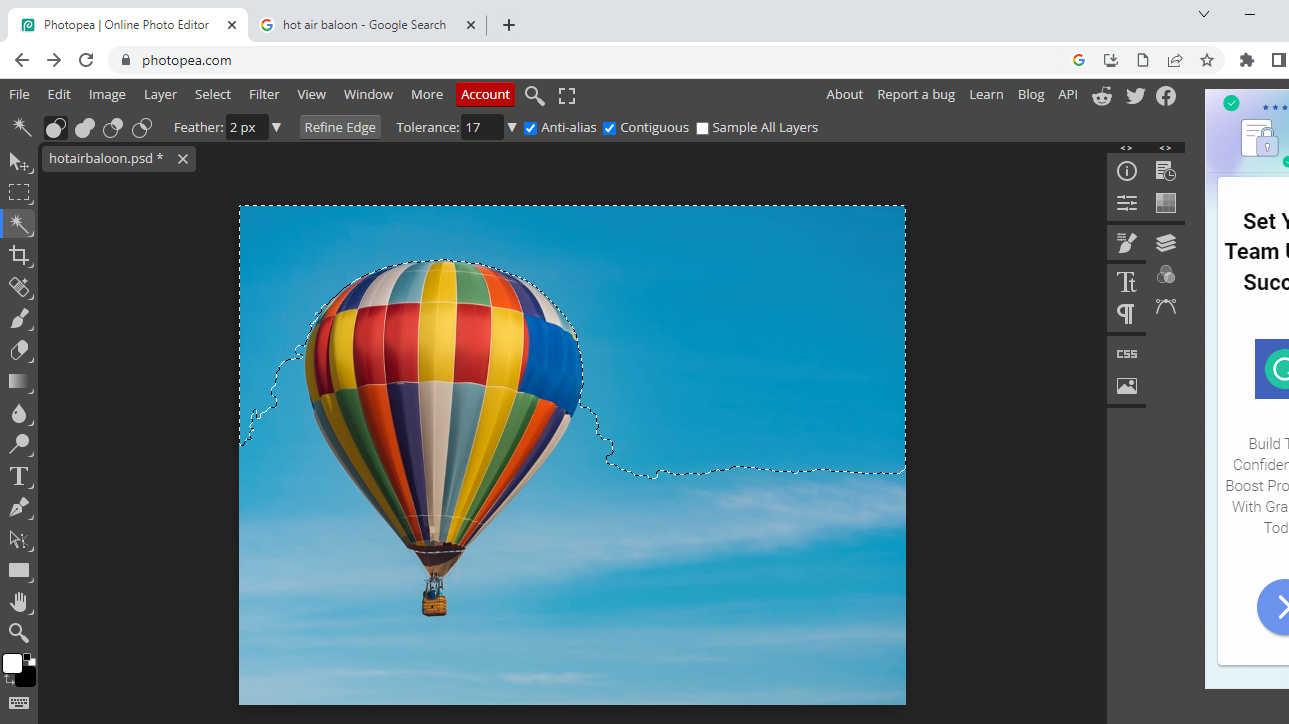This screenshot has height=724, width=1289.
Task: Open the image Navigator panel icon
Action: click(1127, 386)
